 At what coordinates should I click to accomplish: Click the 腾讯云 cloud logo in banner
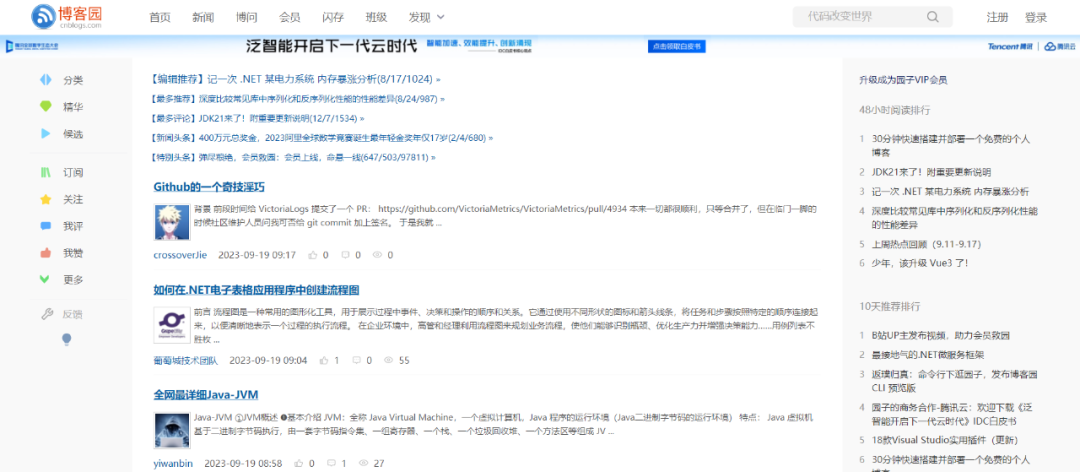pos(1060,47)
